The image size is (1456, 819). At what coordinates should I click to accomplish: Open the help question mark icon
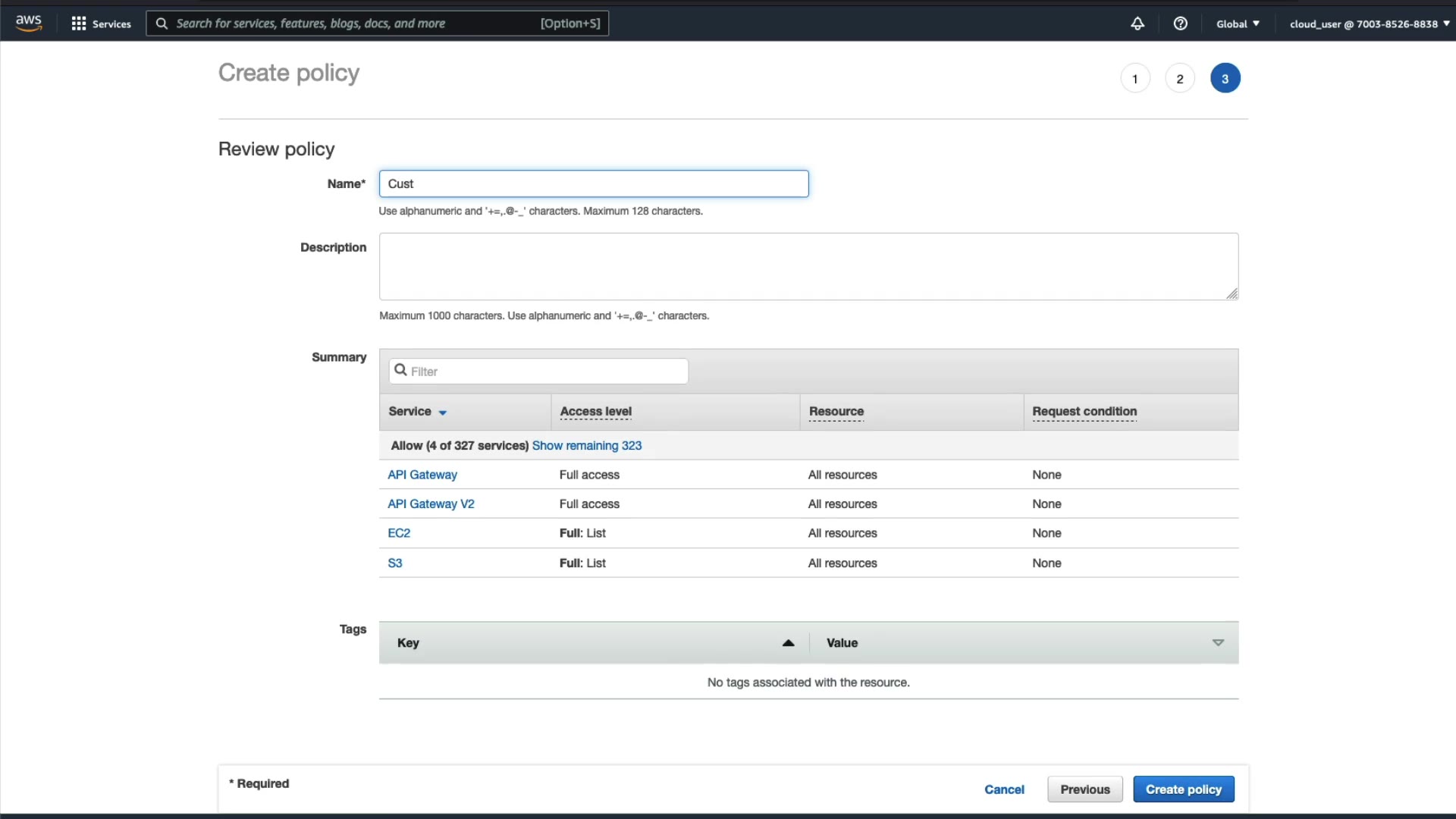point(1180,24)
